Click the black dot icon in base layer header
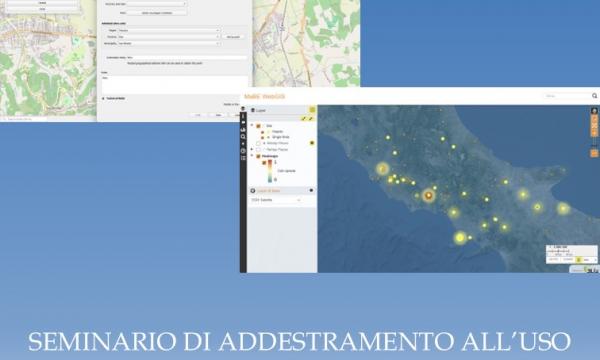This screenshot has height=360, width=600. coord(311,190)
